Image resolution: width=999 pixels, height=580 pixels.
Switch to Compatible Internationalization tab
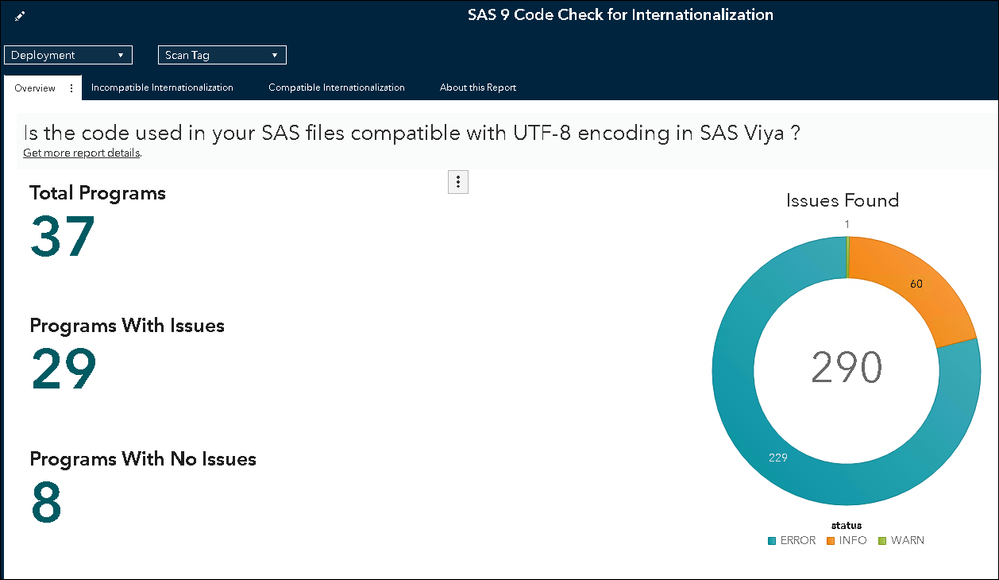[x=336, y=88]
